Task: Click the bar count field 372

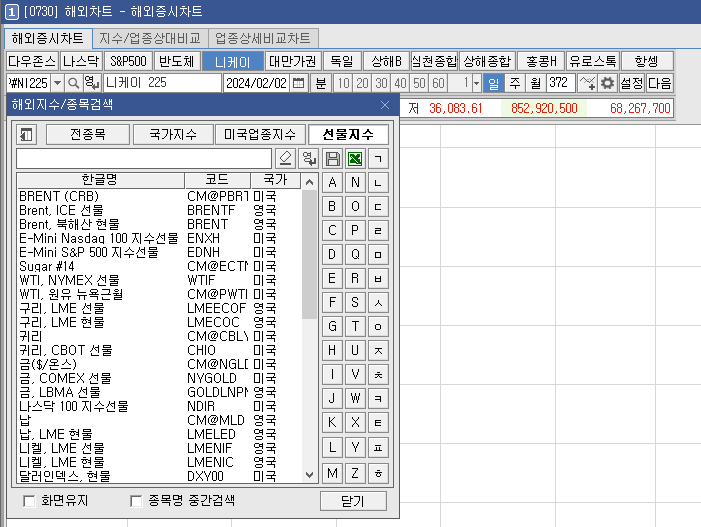Action: coord(561,83)
